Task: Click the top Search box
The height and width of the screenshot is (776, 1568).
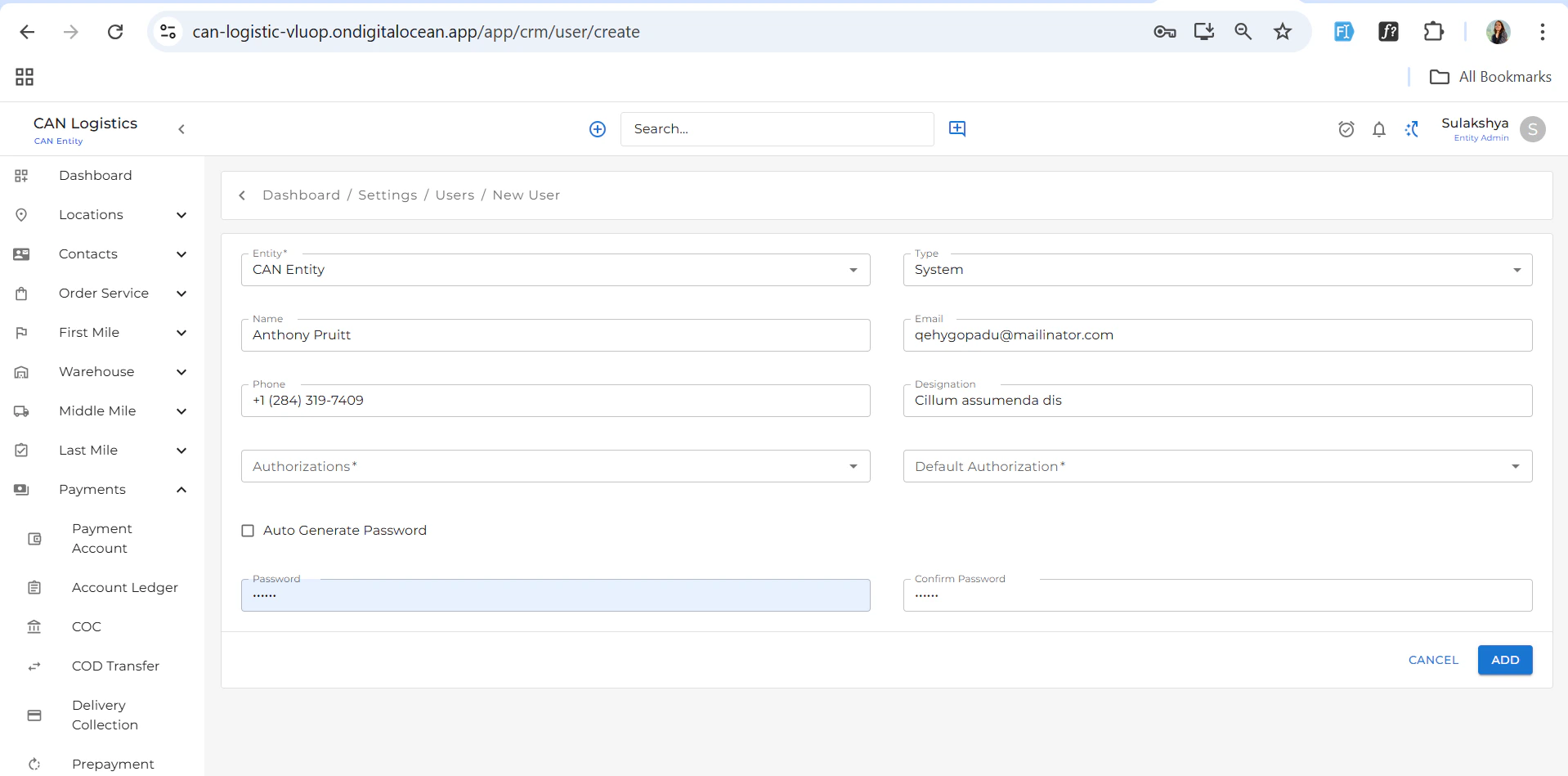Action: 777,129
